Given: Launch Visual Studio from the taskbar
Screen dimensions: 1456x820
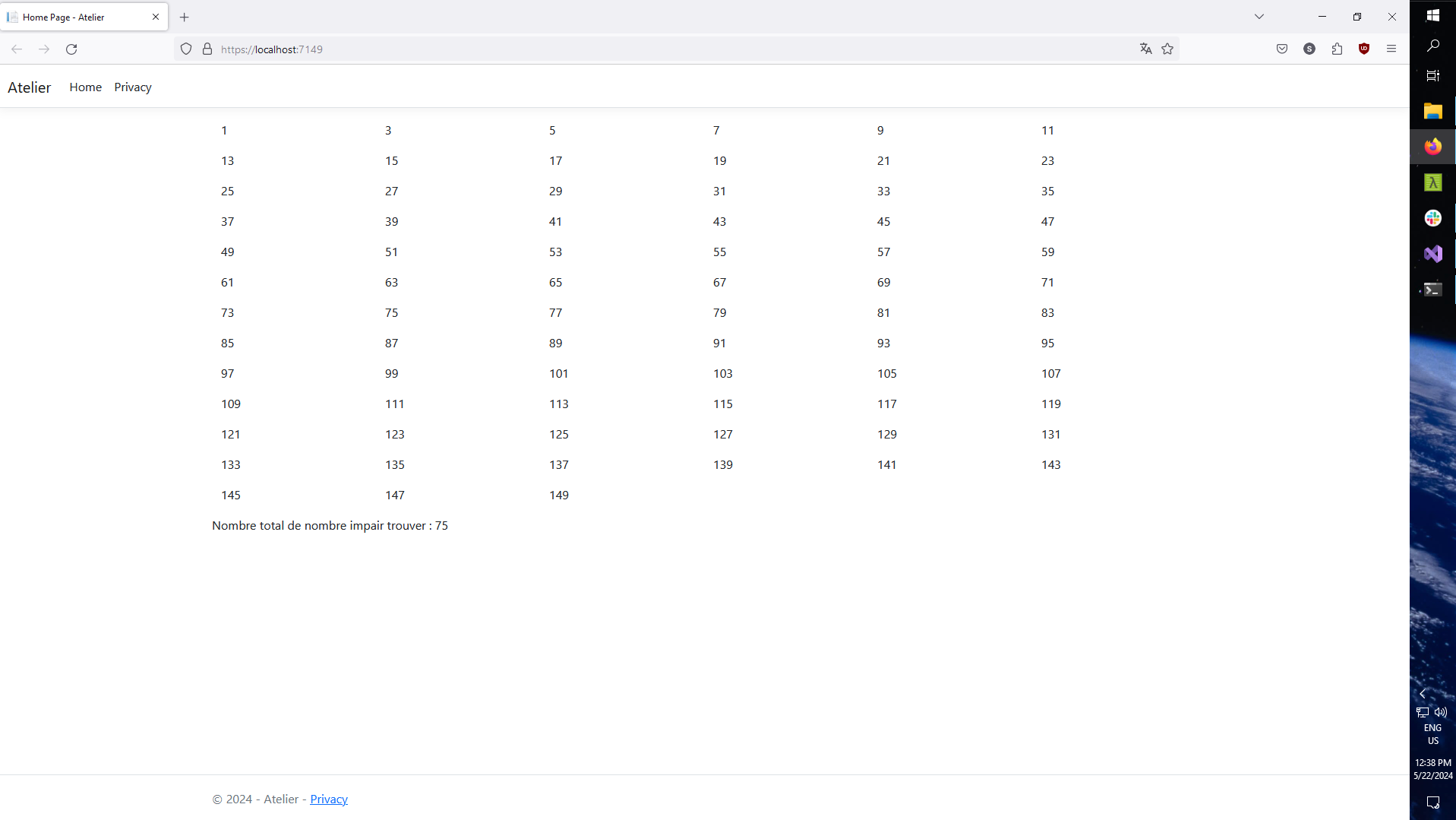Looking at the screenshot, I should 1432,254.
